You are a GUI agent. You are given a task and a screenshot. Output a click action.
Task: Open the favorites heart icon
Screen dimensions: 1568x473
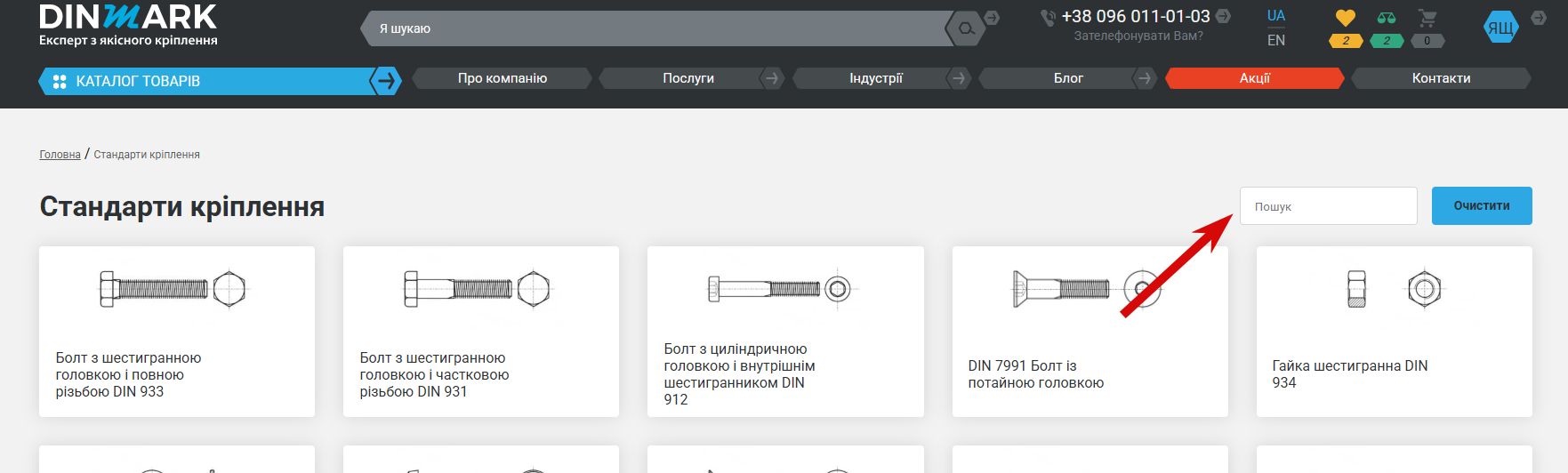[1345, 18]
